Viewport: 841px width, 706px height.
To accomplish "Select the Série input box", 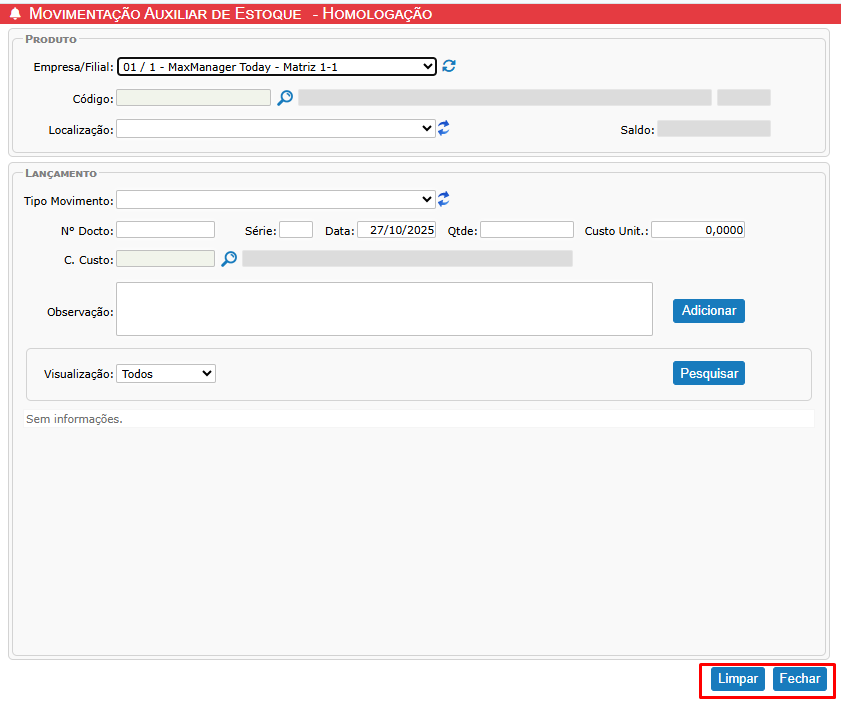I will coord(296,230).
